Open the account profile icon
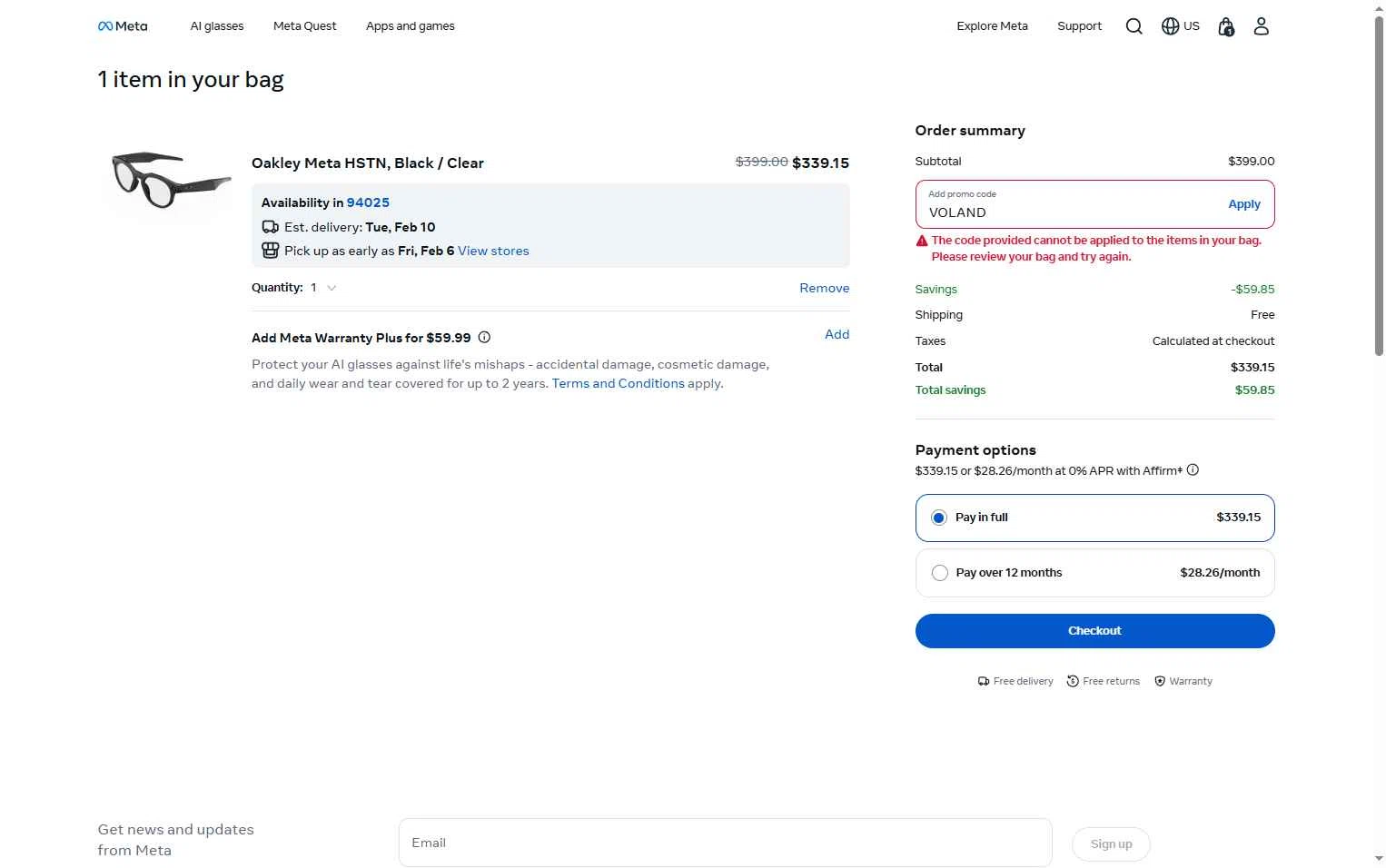Image resolution: width=1386 pixels, height=868 pixels. click(1261, 26)
